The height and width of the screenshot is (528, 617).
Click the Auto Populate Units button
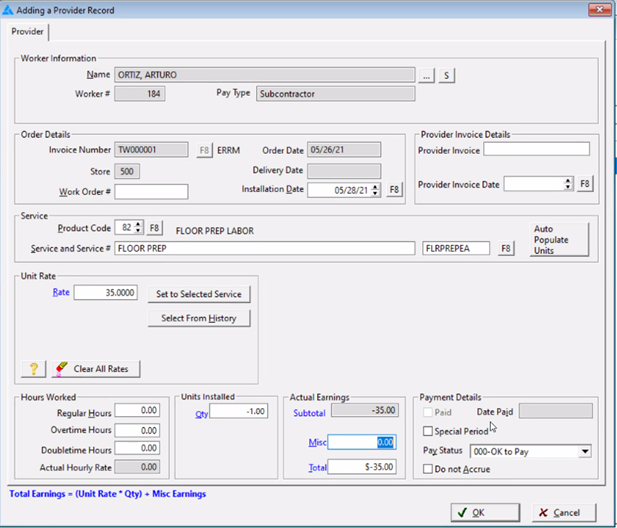pyautogui.click(x=559, y=240)
